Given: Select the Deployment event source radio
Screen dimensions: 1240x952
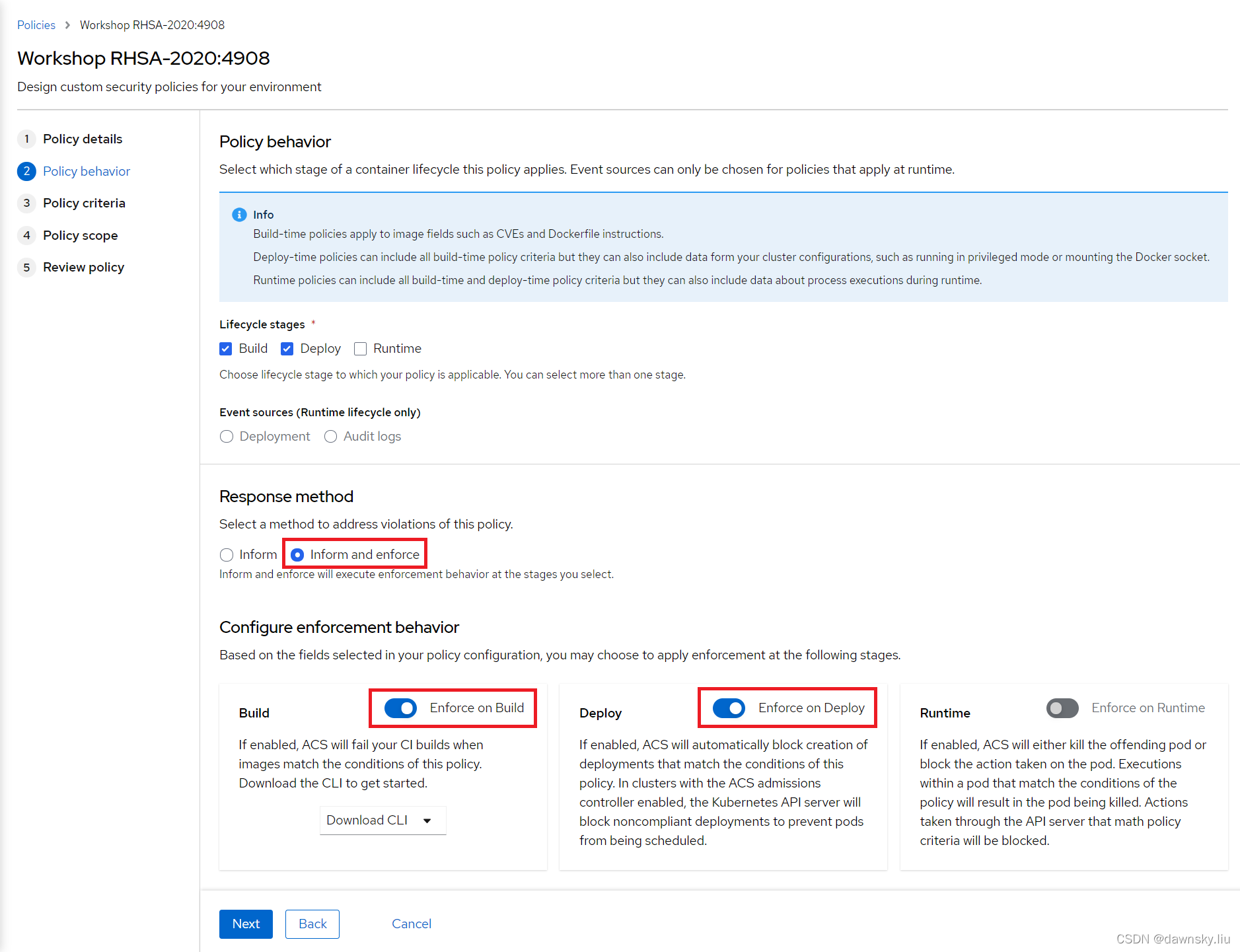Looking at the screenshot, I should 227,437.
